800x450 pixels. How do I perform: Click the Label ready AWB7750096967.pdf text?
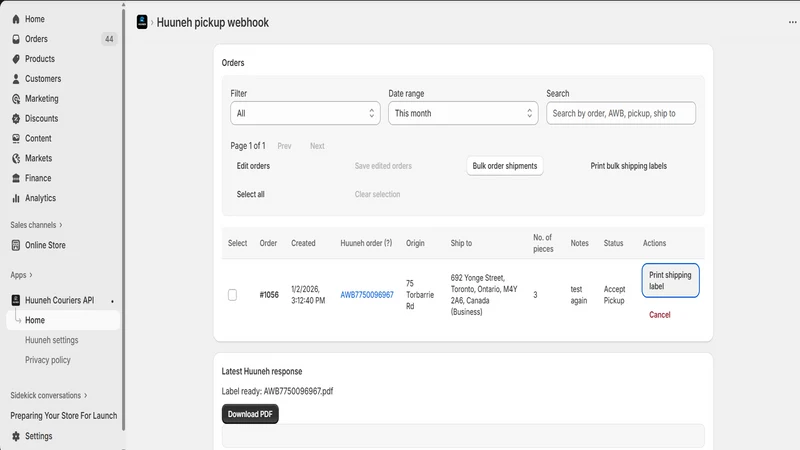point(277,391)
